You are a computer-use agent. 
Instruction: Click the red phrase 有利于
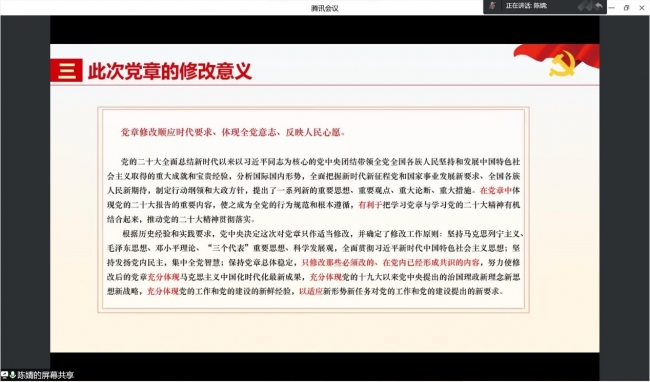(370, 205)
